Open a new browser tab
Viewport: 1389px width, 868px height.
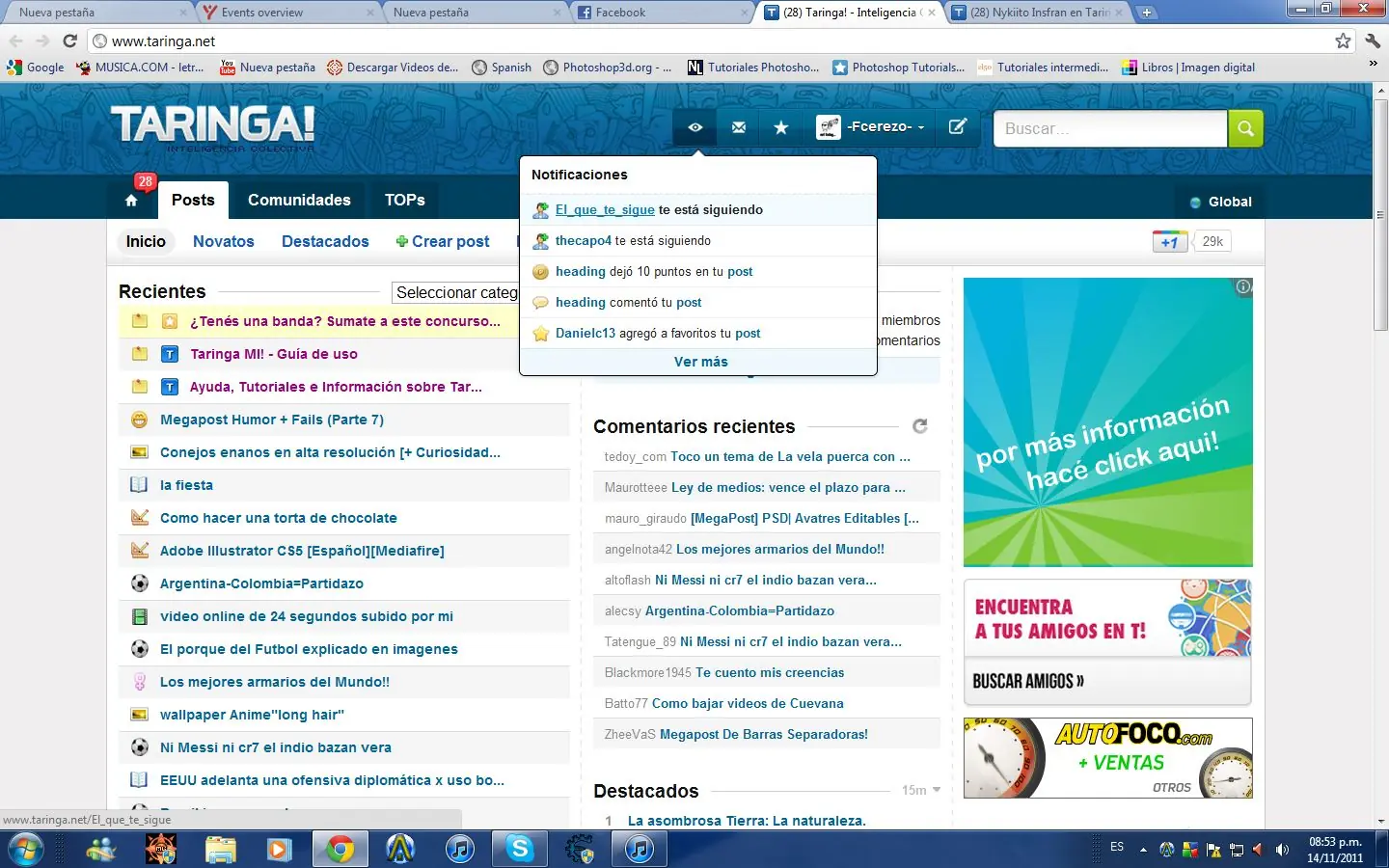[x=1147, y=13]
